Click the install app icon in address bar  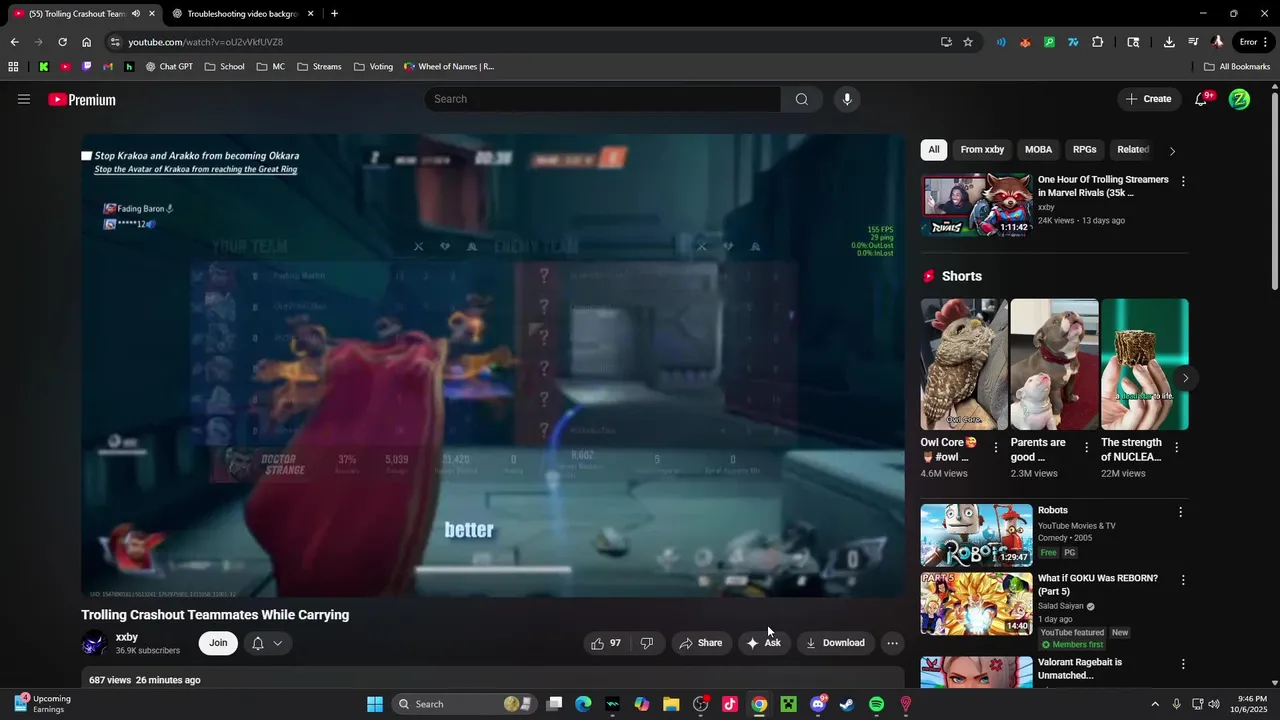tap(946, 42)
